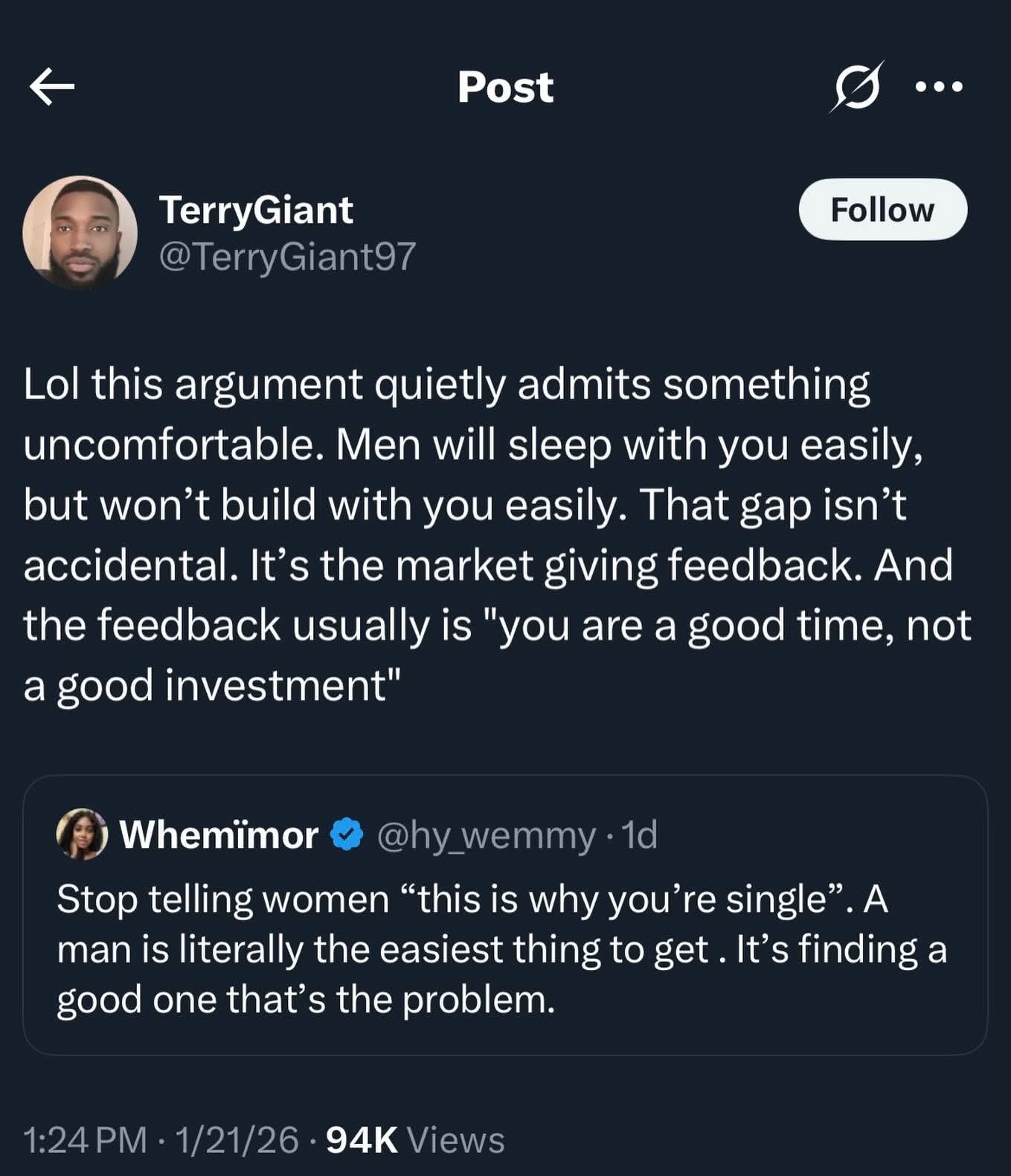Click the 1:24 PM post time
Screen dimensions: 1011x1176
[85, 1140]
